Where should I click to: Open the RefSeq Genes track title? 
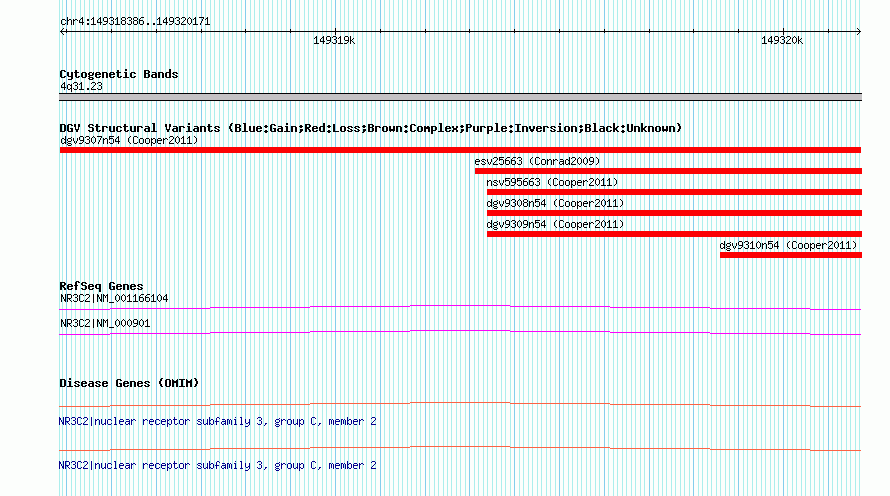point(101,286)
